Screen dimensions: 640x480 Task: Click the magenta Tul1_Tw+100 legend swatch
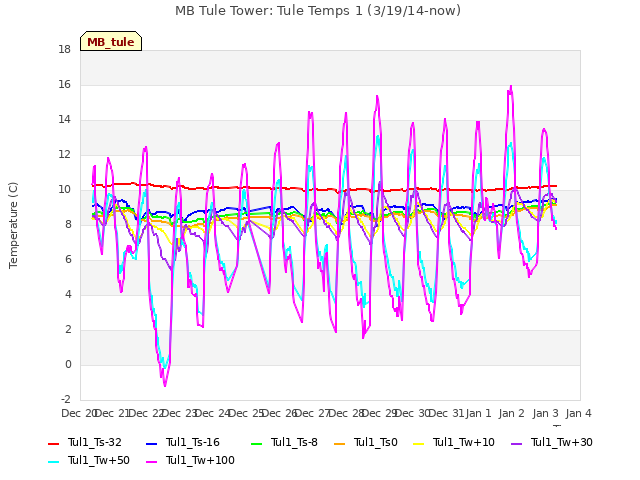pyautogui.click(x=151, y=461)
